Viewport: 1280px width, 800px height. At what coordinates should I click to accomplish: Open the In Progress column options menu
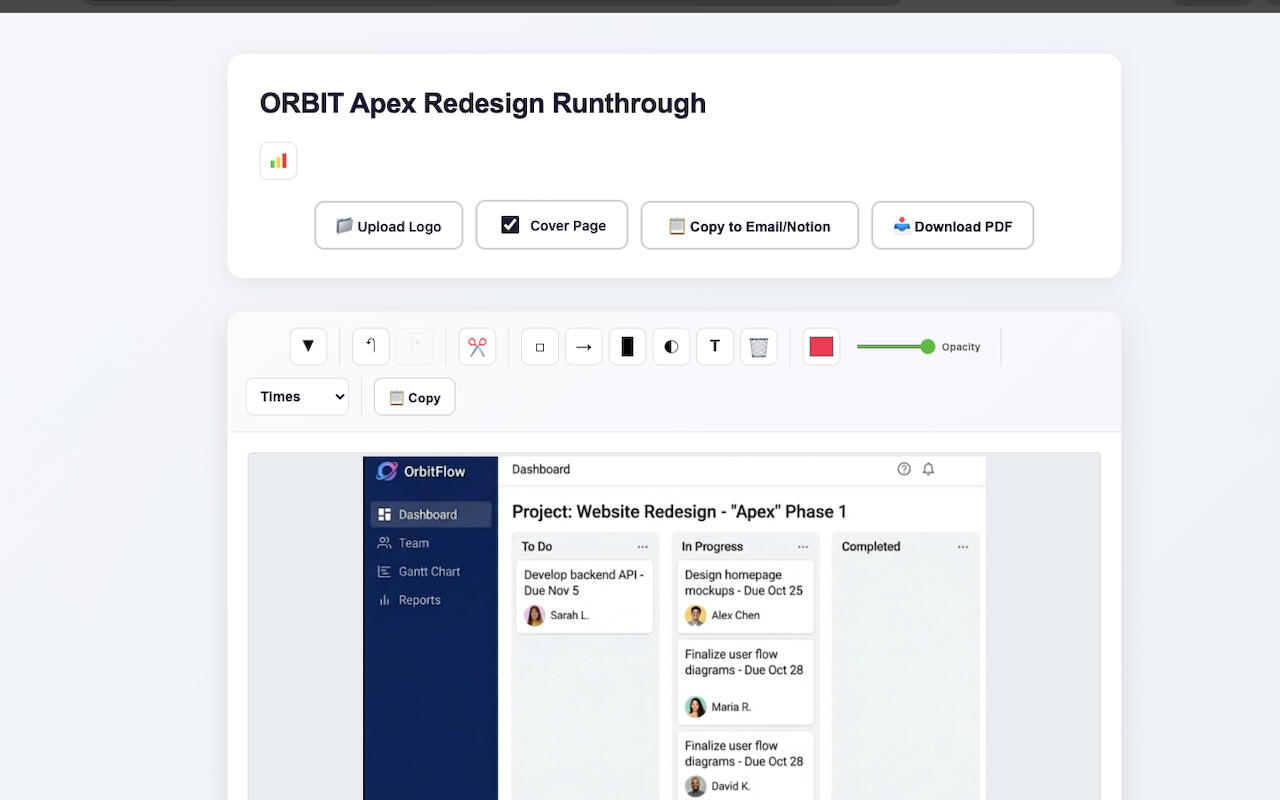click(802, 547)
